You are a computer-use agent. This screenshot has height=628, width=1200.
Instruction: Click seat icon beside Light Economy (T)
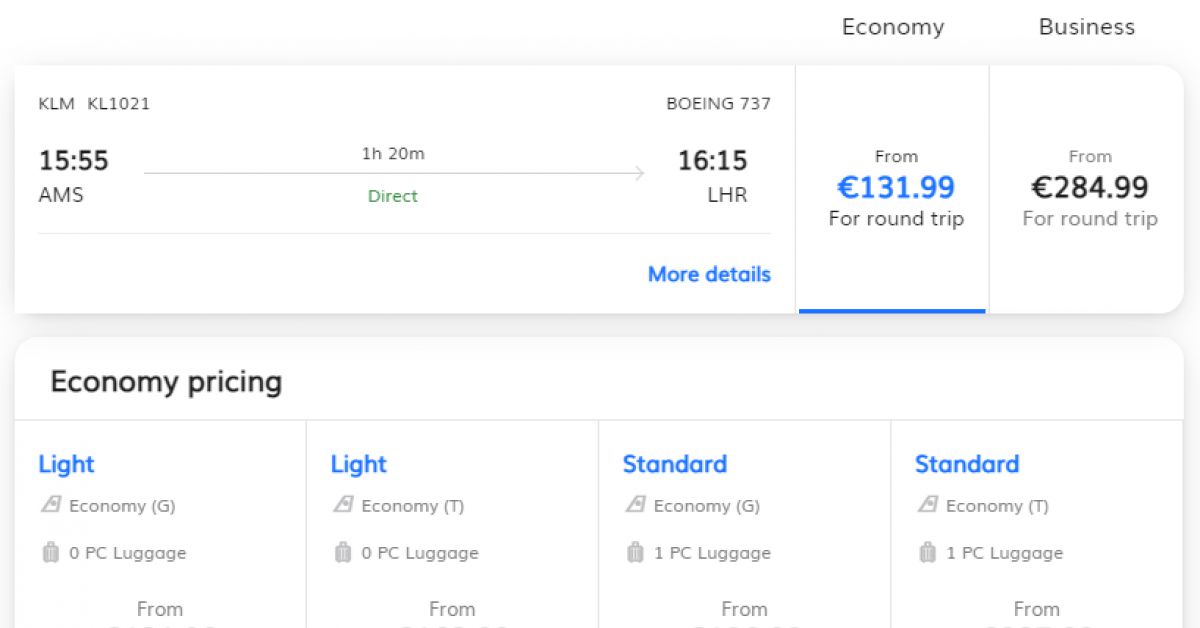343,505
